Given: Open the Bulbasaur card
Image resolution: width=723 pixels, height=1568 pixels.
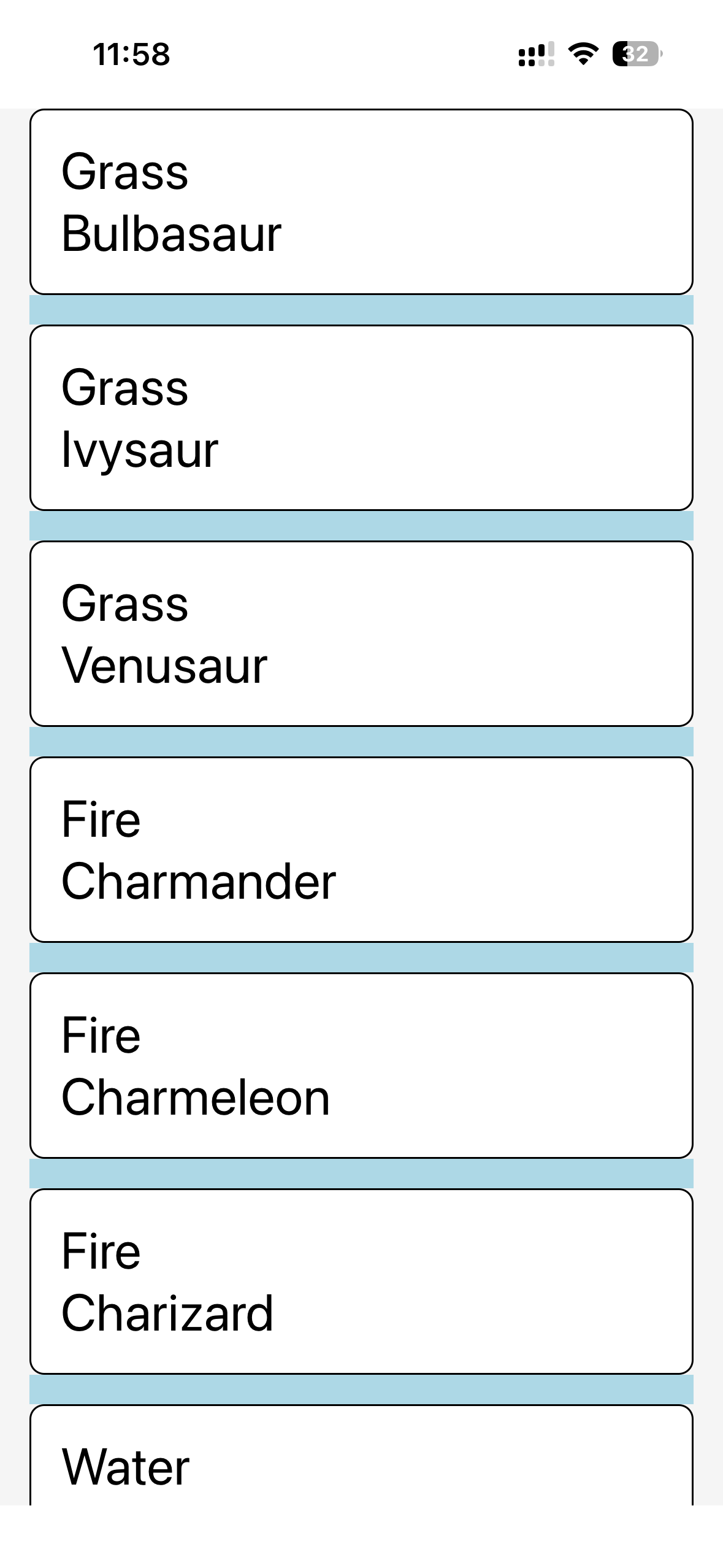Looking at the screenshot, I should tap(361, 202).
